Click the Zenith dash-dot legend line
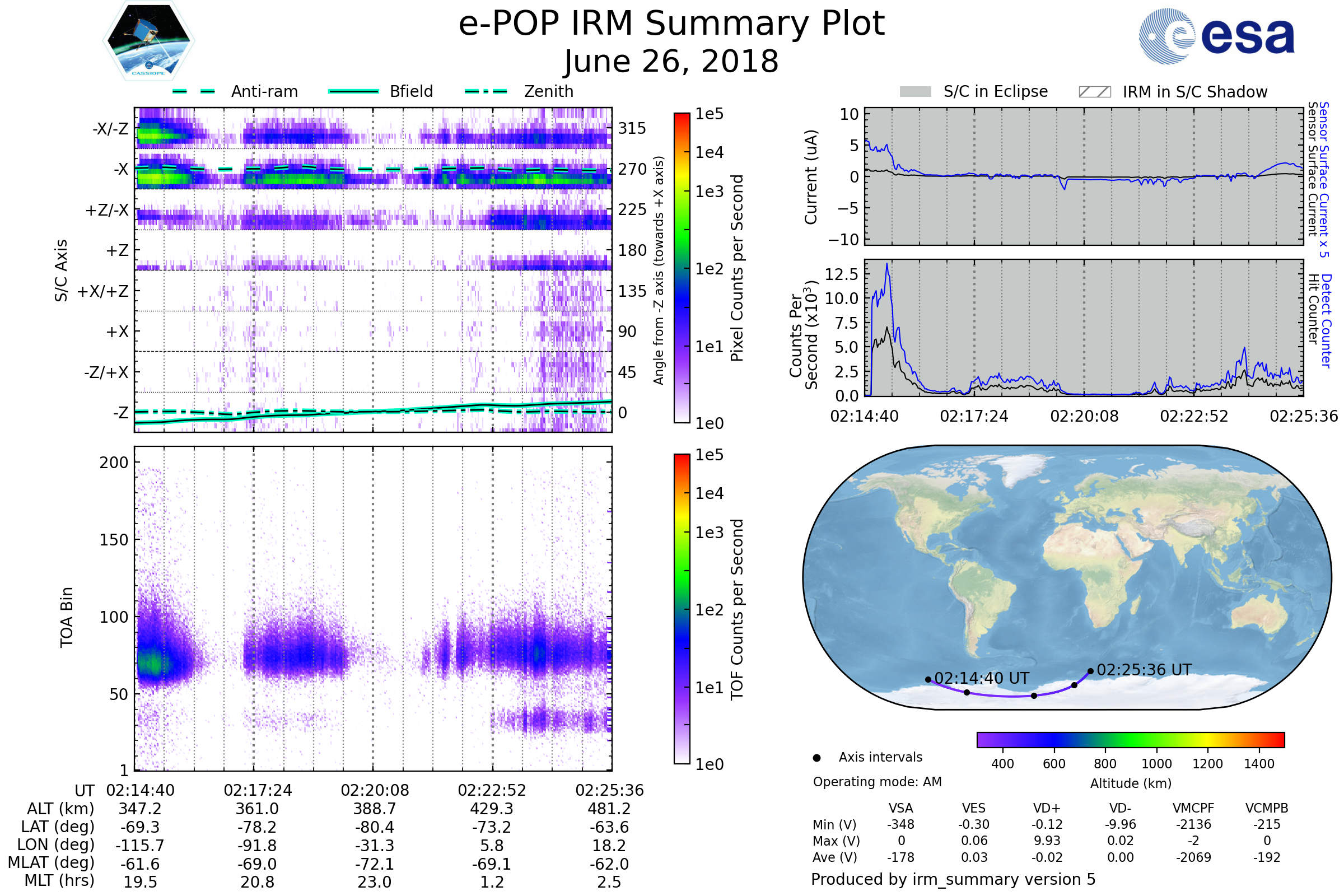This screenshot has width=1344, height=896. pos(486,91)
